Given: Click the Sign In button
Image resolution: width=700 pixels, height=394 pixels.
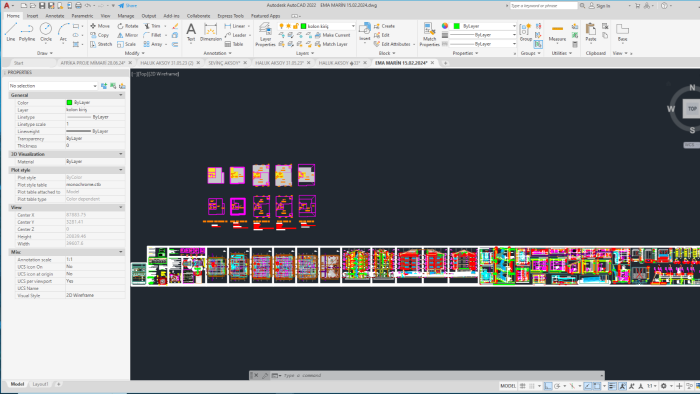Looking at the screenshot, I should point(599,6).
